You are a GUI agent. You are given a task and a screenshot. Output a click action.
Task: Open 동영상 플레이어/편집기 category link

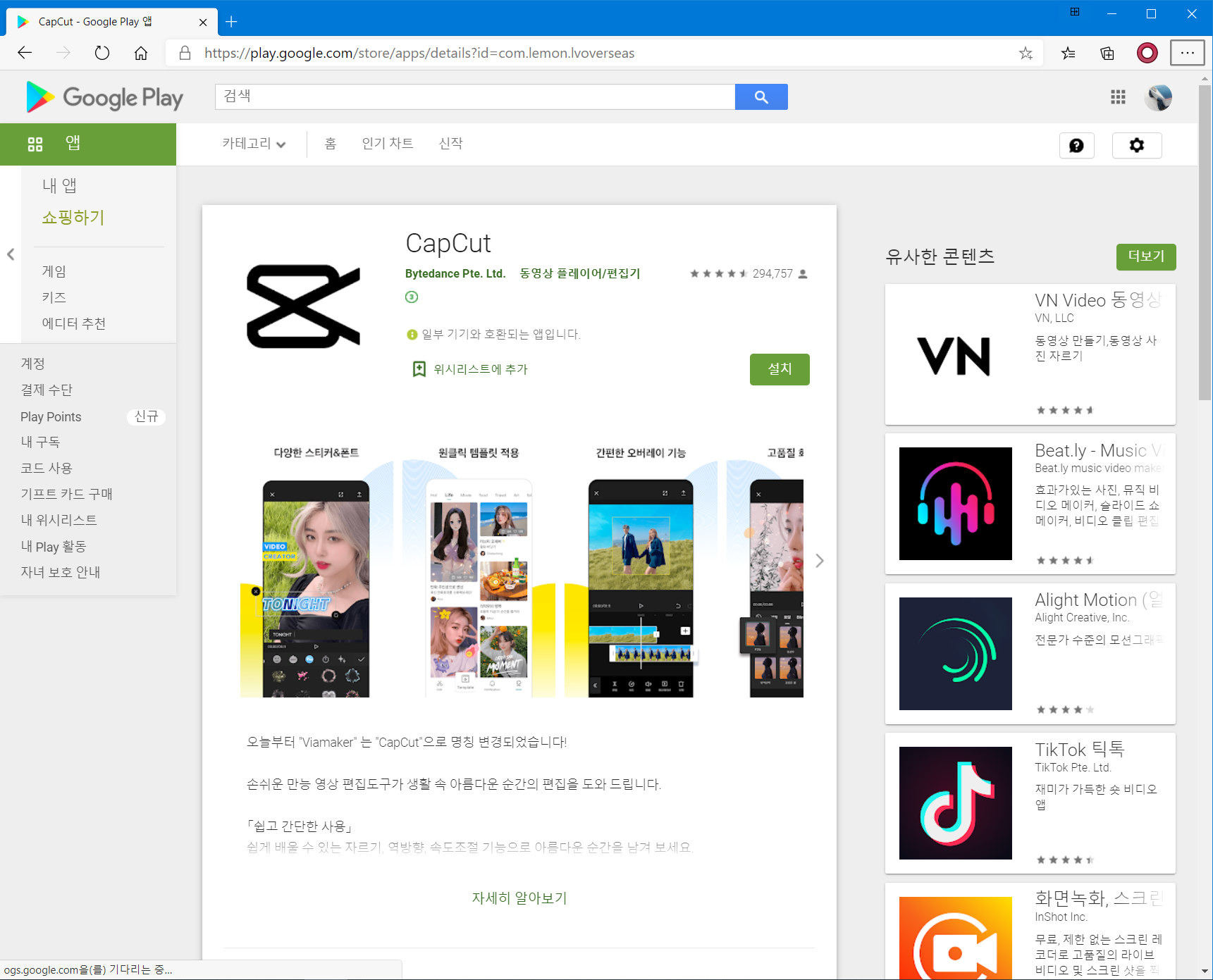tap(579, 274)
